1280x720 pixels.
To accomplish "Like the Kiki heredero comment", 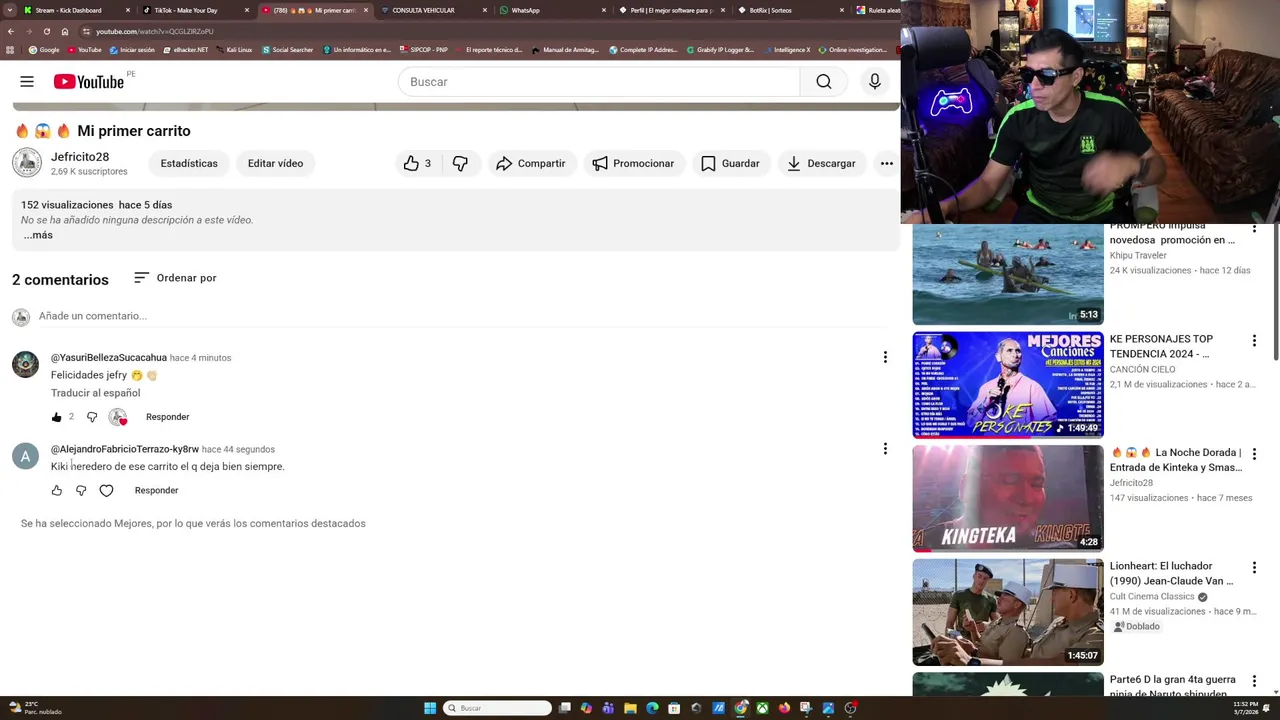I will point(57,491).
